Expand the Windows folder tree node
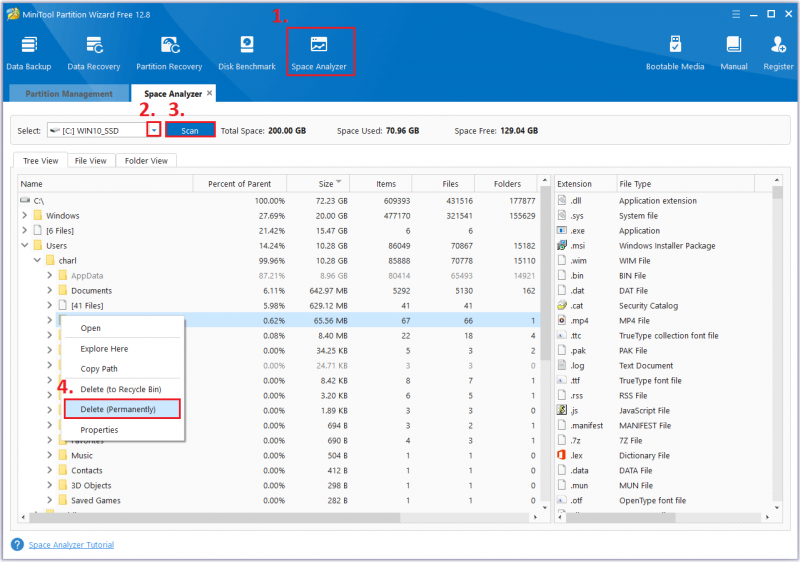800x562 pixels. click(24, 215)
